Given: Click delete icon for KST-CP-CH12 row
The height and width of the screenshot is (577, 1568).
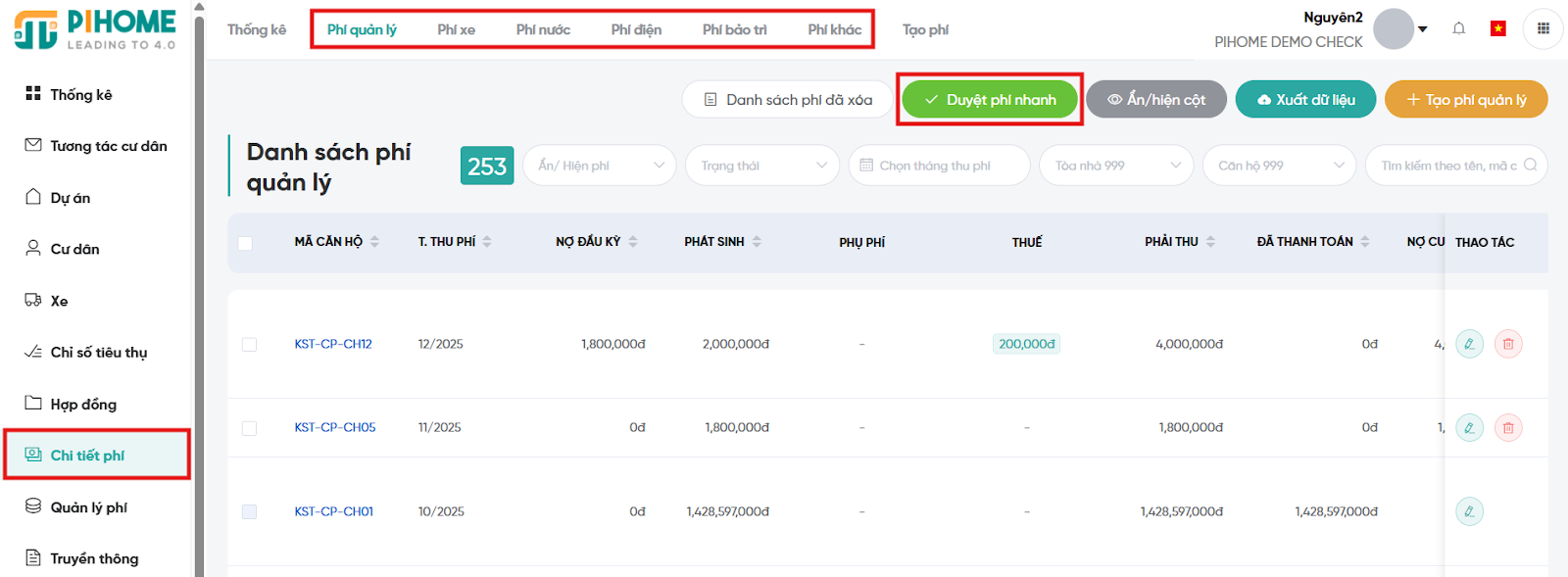Looking at the screenshot, I should point(1508,344).
